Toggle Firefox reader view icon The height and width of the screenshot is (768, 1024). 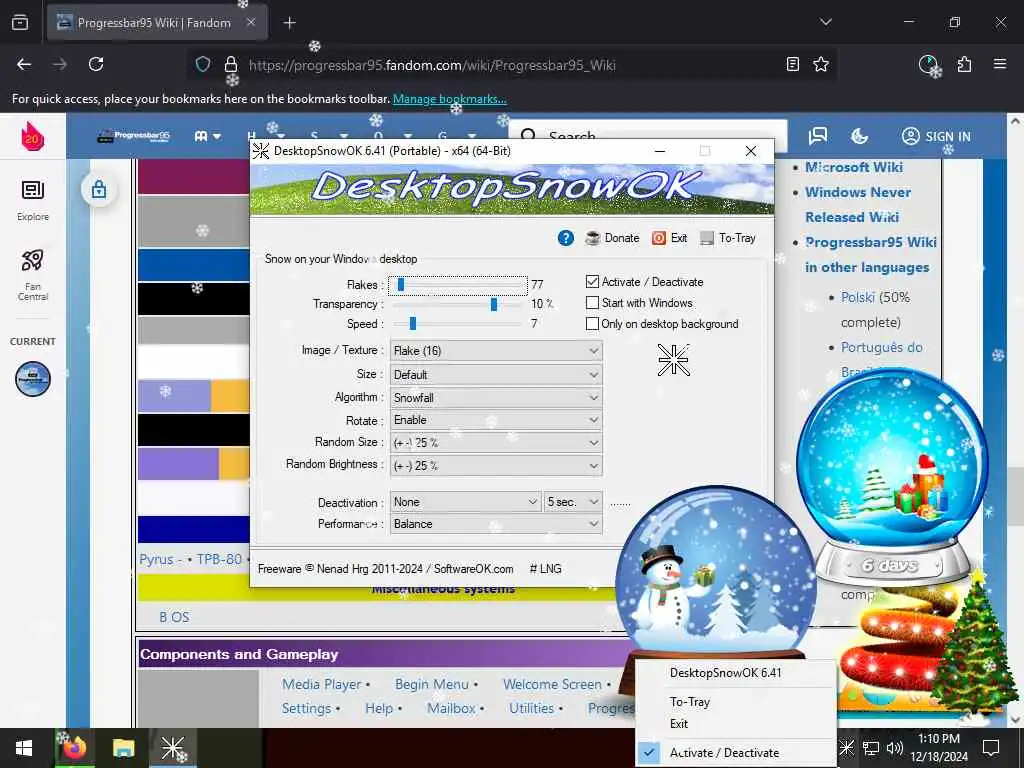pos(792,64)
